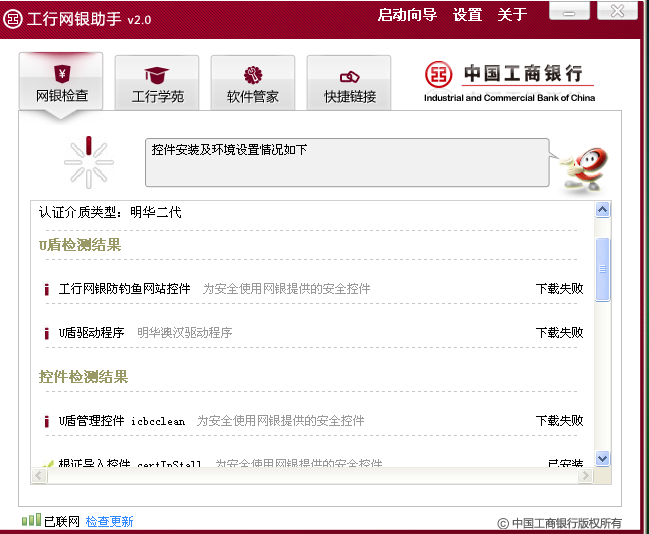Click the 控件检测结果 heading
The image size is (649, 534).
tap(83, 377)
